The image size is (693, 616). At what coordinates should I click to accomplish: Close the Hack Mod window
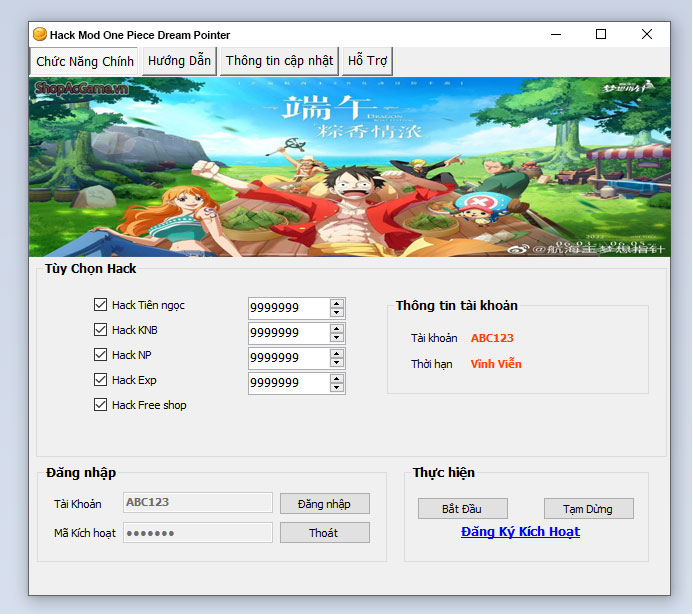(647, 34)
